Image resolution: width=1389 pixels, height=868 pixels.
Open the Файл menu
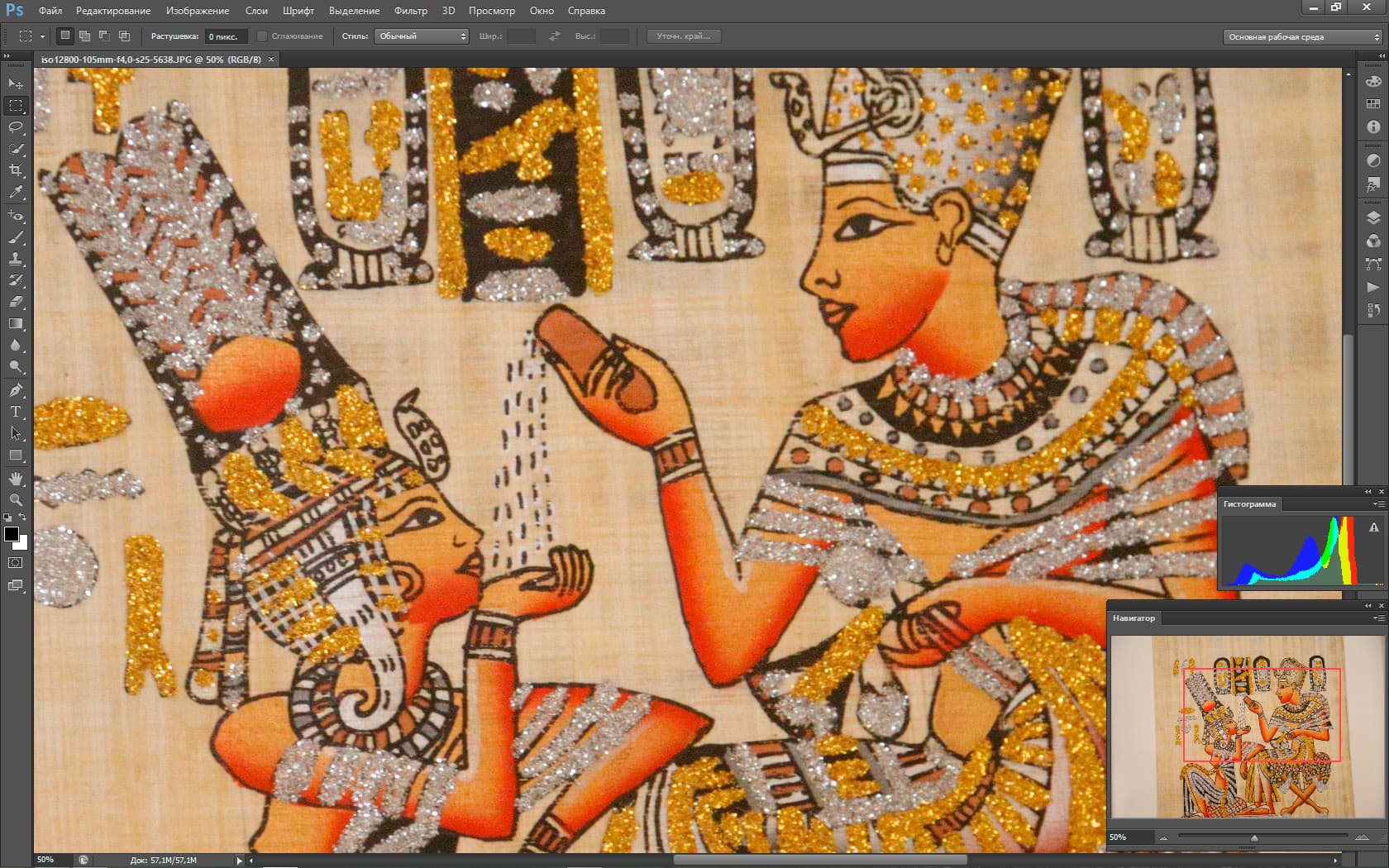(50, 11)
